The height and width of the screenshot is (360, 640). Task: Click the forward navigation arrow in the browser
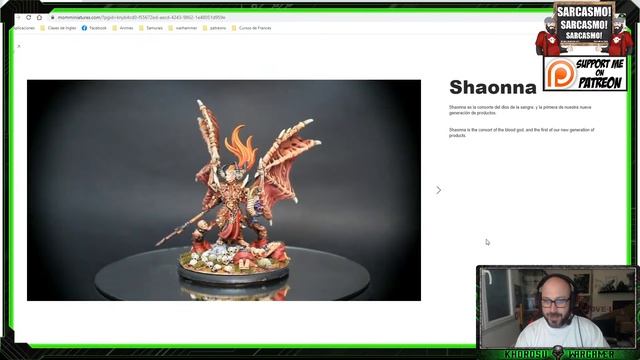pyautogui.click(x=18, y=18)
